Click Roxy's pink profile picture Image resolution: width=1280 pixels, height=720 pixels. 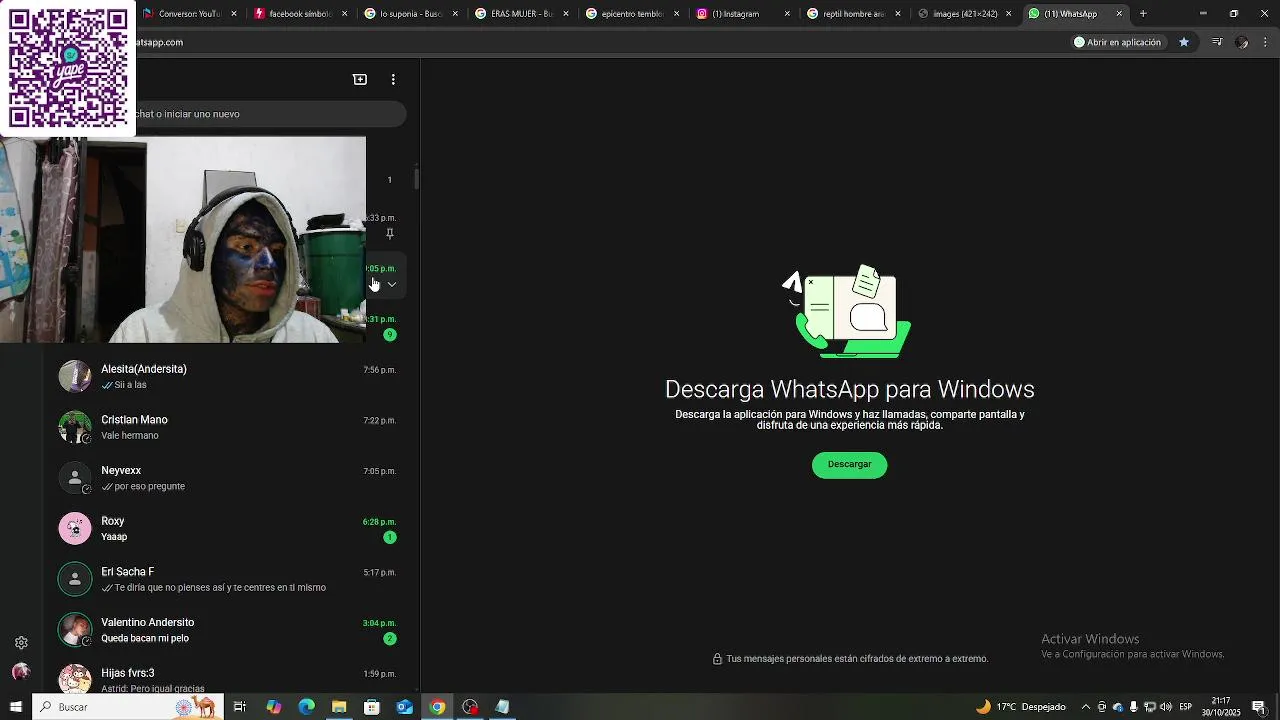click(75, 528)
